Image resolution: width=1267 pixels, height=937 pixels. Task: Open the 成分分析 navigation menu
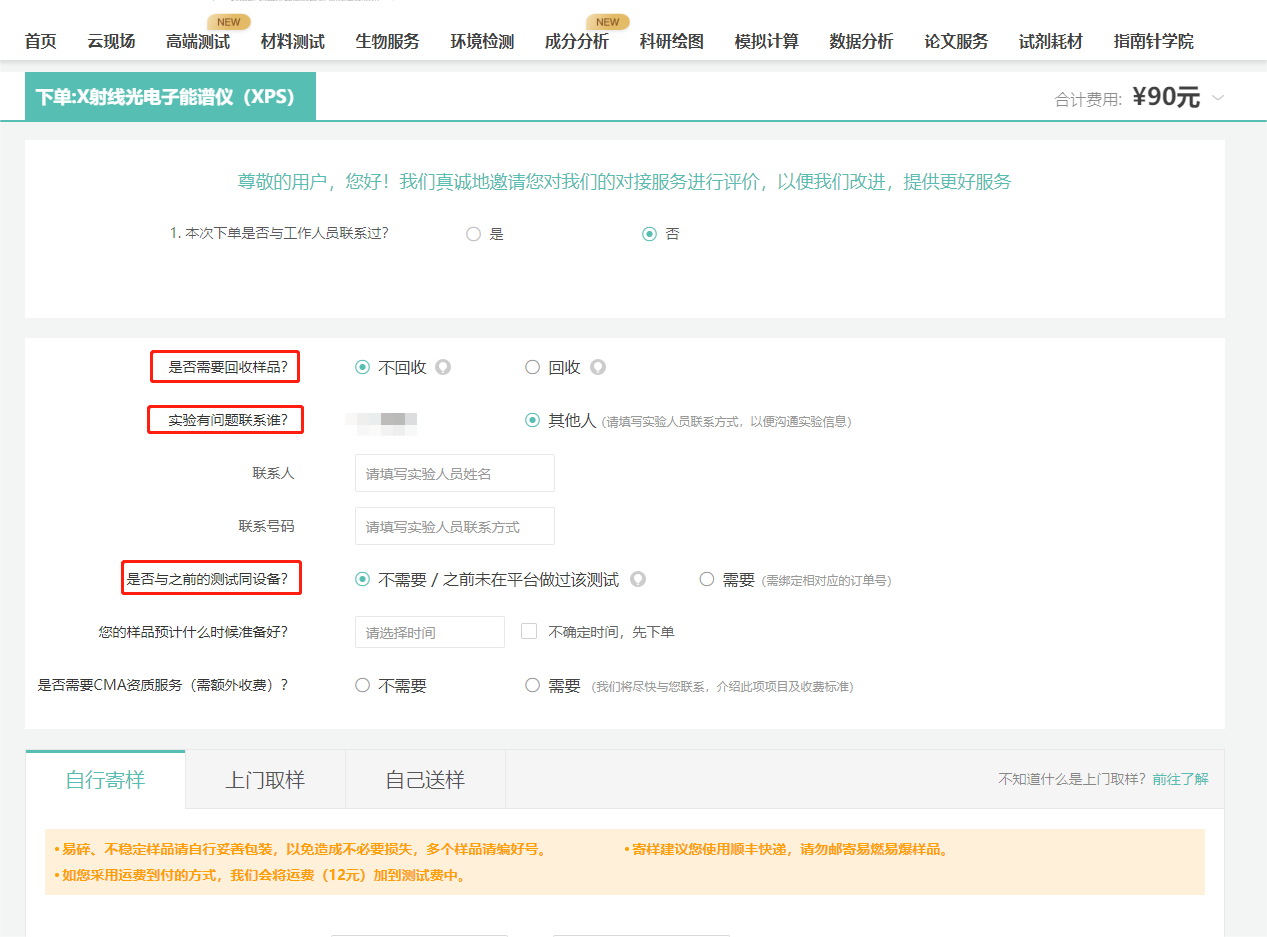[576, 41]
